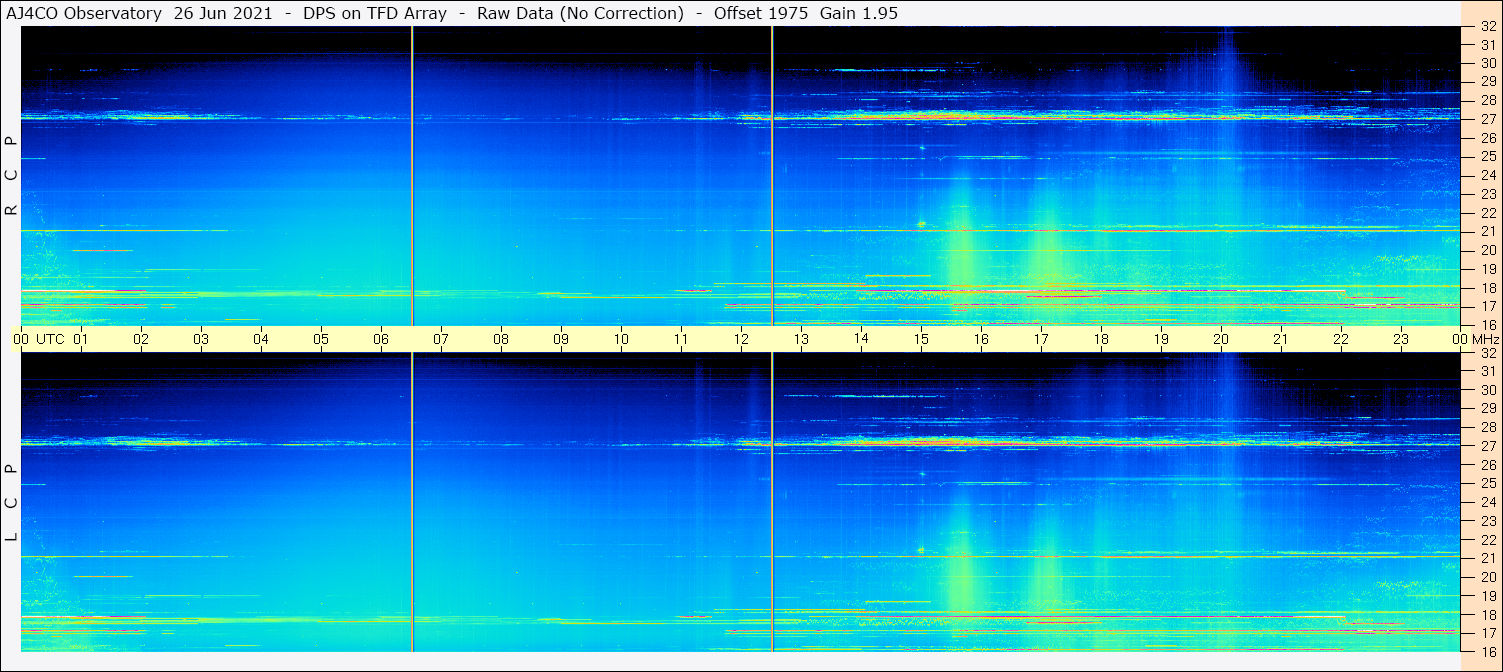1503x672 pixels.
Task: Click the 21 MHz tick of RCP panel
Action: click(1487, 231)
